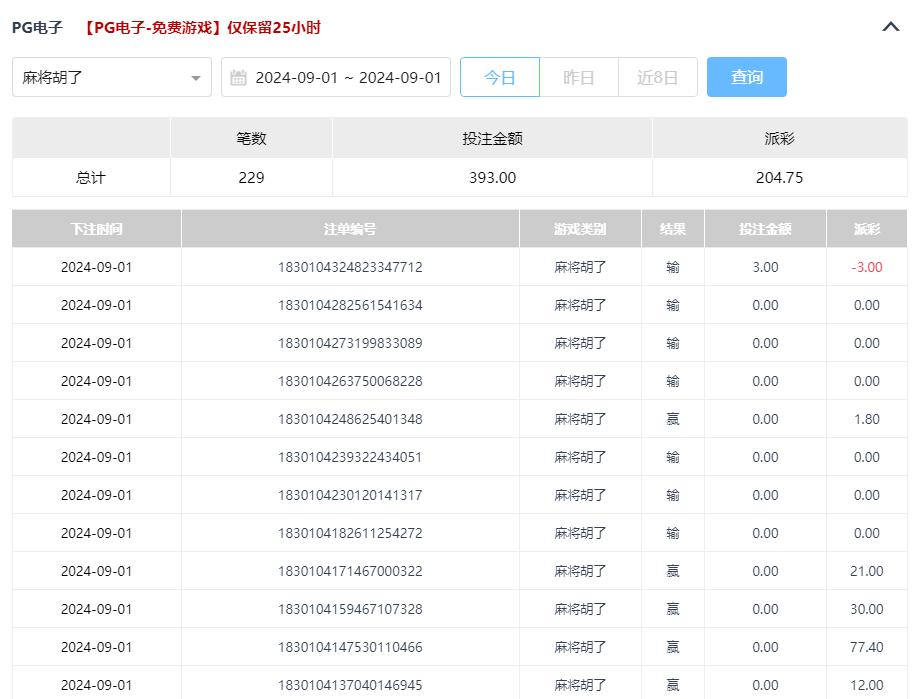Viewport: 915px width, 699px height.
Task: Click bet number 1830104324823347712
Action: click(x=350, y=267)
